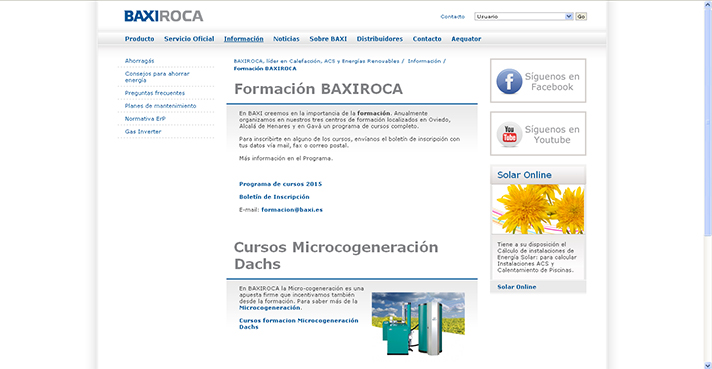
Task: Click the Solar Online heading
Action: pyautogui.click(x=524, y=175)
